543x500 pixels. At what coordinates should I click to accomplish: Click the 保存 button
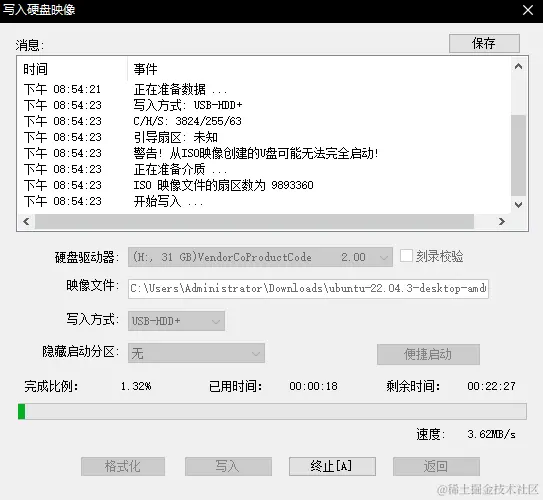484,43
